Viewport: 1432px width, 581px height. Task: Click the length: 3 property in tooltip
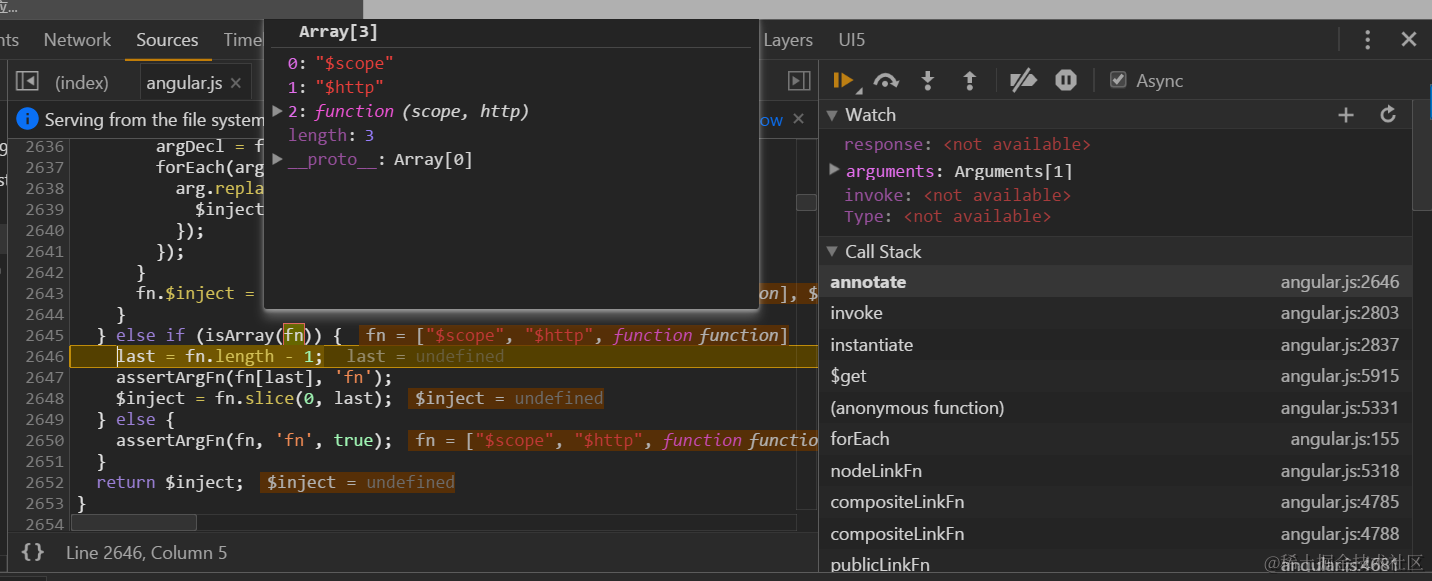pos(331,135)
